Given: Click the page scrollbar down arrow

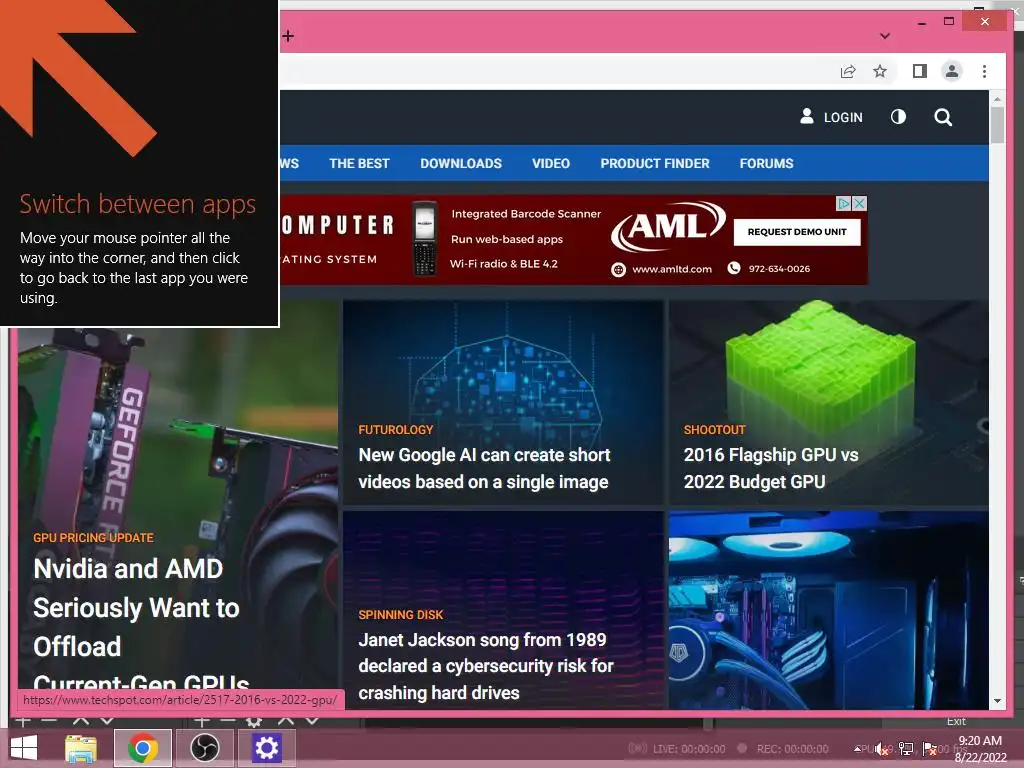Looking at the screenshot, I should pos(997,701).
